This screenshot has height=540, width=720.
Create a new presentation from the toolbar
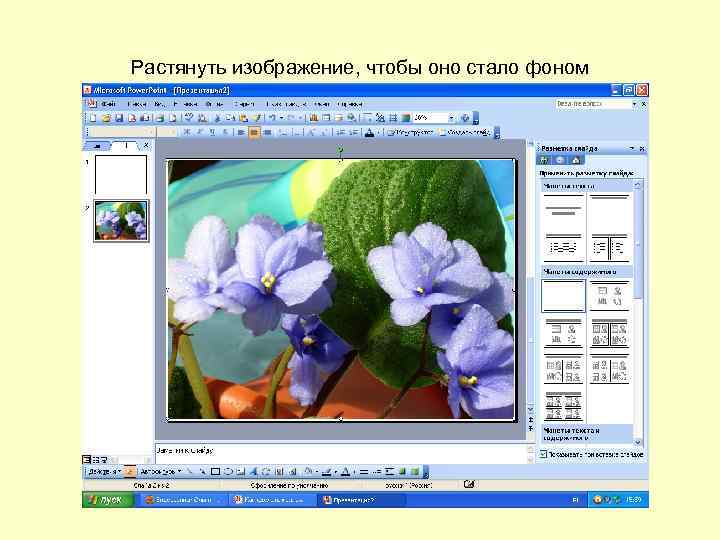93,118
